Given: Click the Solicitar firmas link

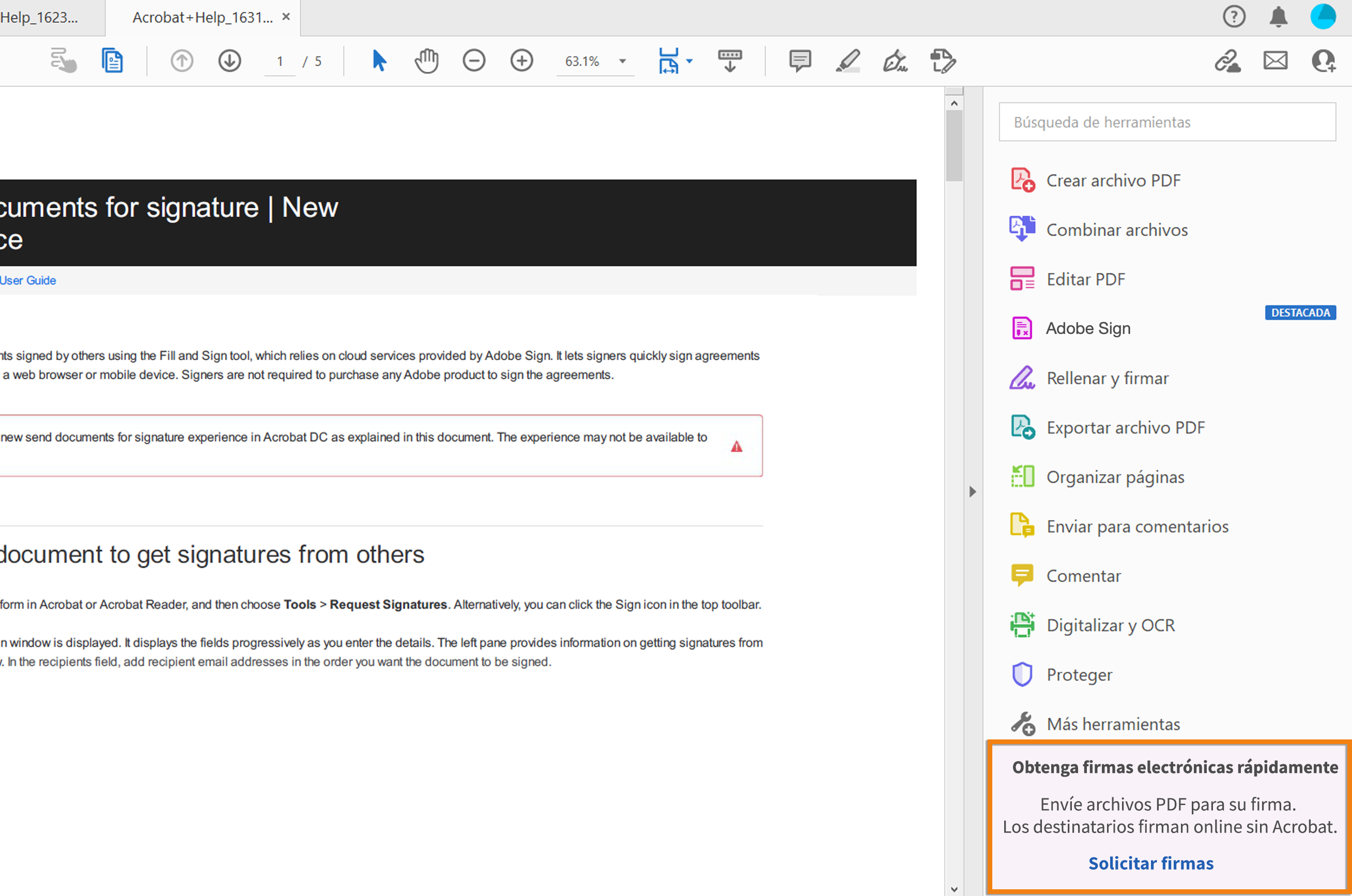Looking at the screenshot, I should [x=1150, y=863].
